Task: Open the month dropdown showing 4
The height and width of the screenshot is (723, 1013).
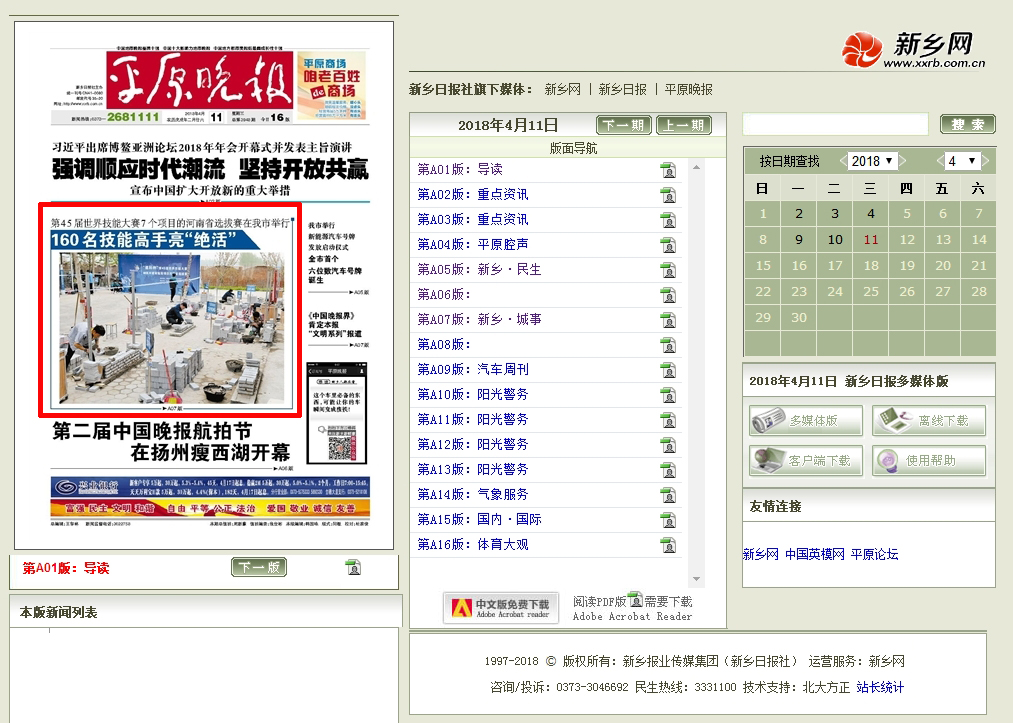Action: [962, 161]
